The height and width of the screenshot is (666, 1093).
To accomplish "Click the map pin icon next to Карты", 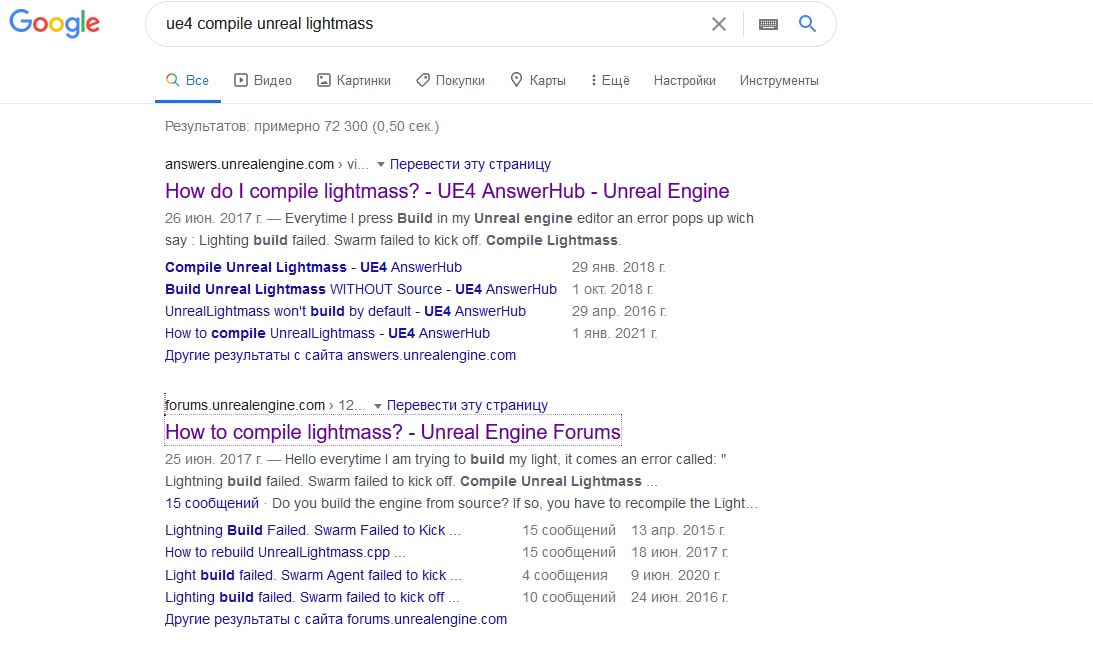I will tap(516, 80).
